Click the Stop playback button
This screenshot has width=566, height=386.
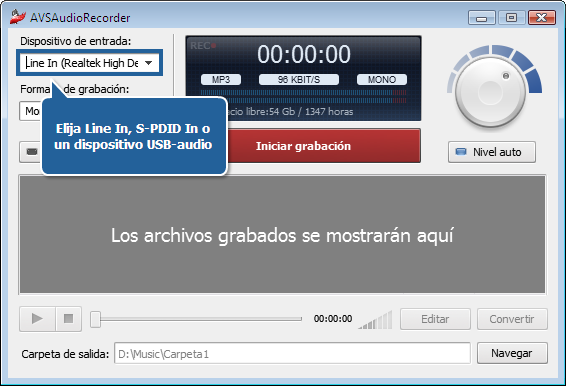(69, 319)
